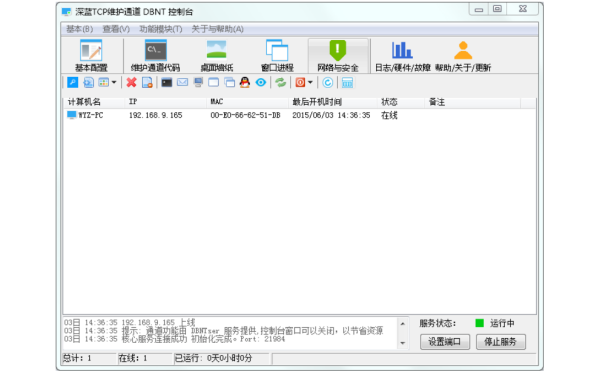Open the command console toolbar icon
Screen dimensions: 600x372
click(166, 82)
